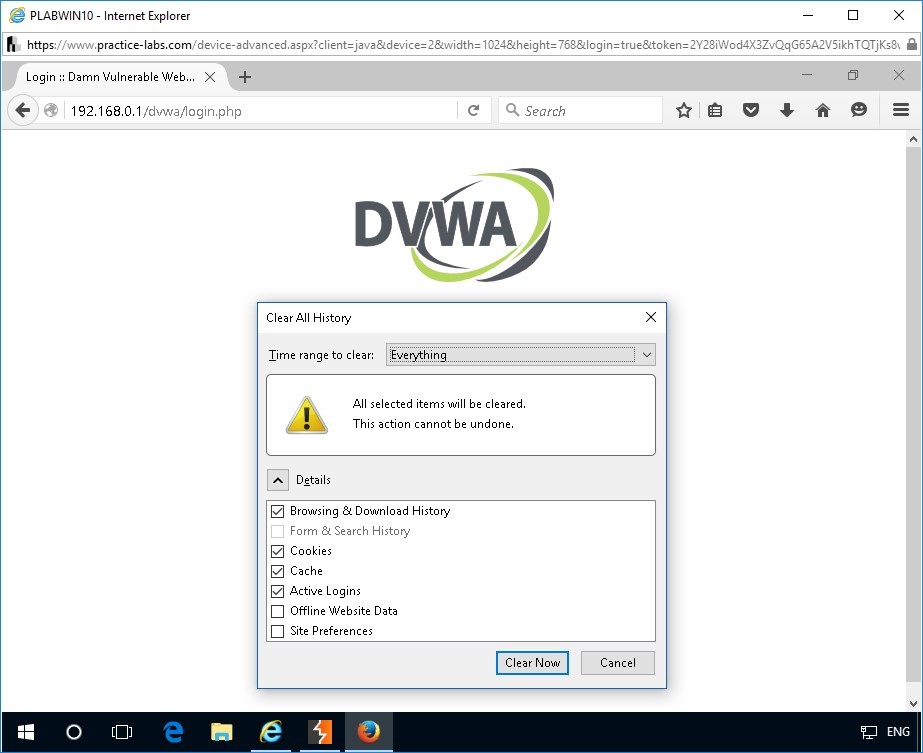Collapse the Details expander arrow
The height and width of the screenshot is (753, 923).
pyautogui.click(x=277, y=480)
